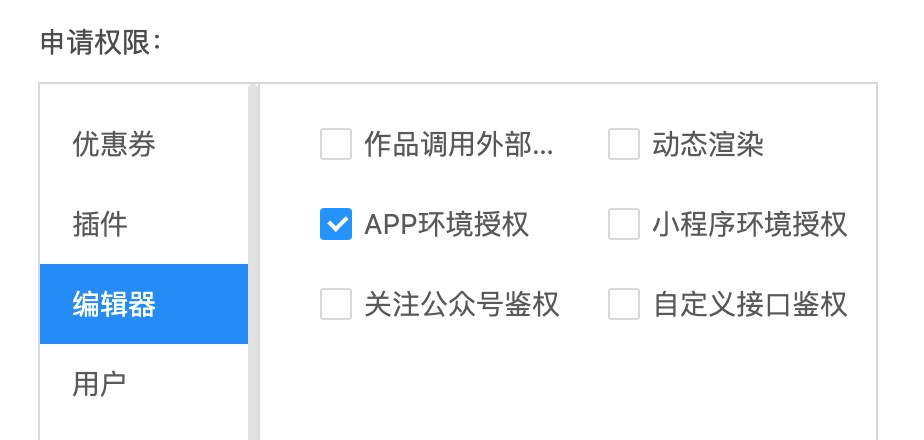Check the 自定义接口鉴权 checkbox
Image resolution: width=924 pixels, height=440 pixels.
tap(624, 304)
